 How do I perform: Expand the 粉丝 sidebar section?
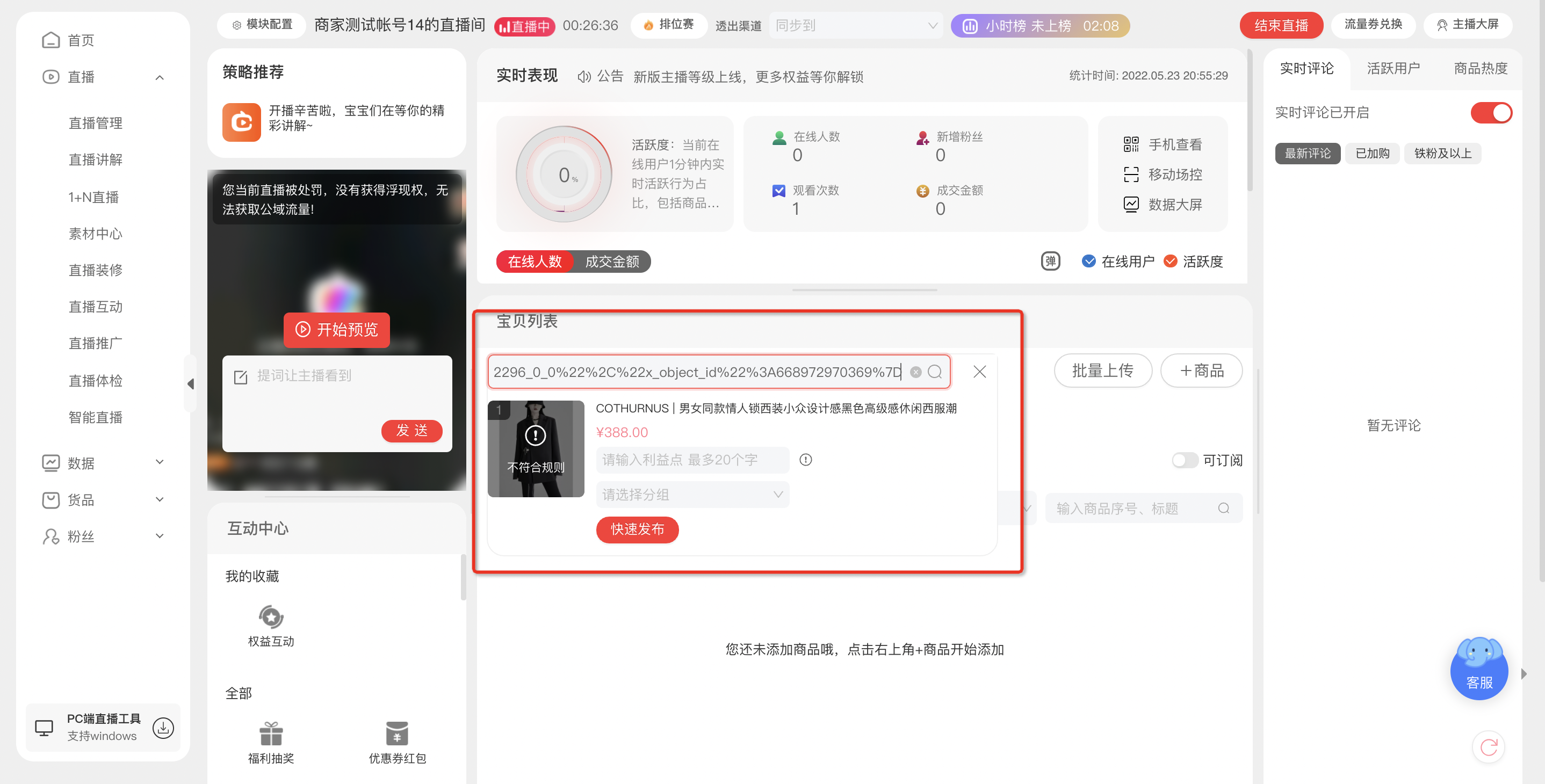159,536
